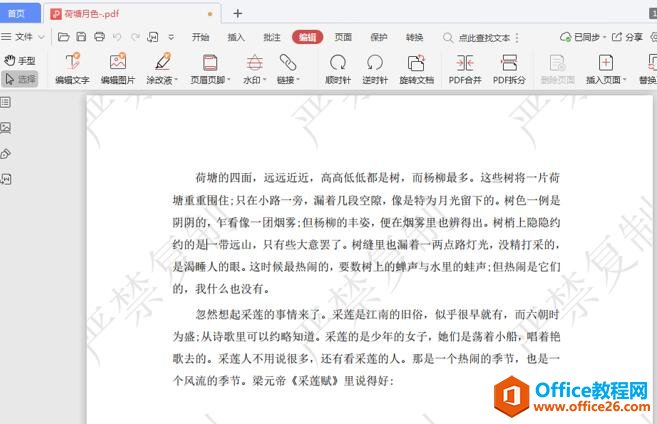Click the 页眉页脚 header footer tool
The height and width of the screenshot is (424, 657).
click(208, 68)
